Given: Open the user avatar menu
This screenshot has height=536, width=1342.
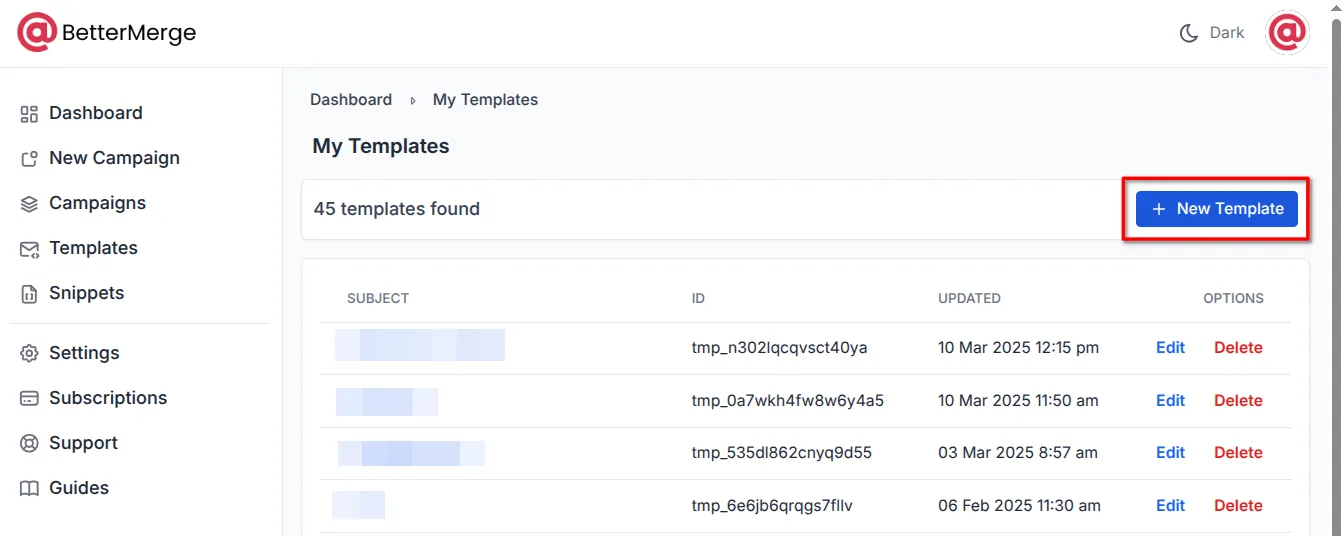Looking at the screenshot, I should (x=1287, y=33).
